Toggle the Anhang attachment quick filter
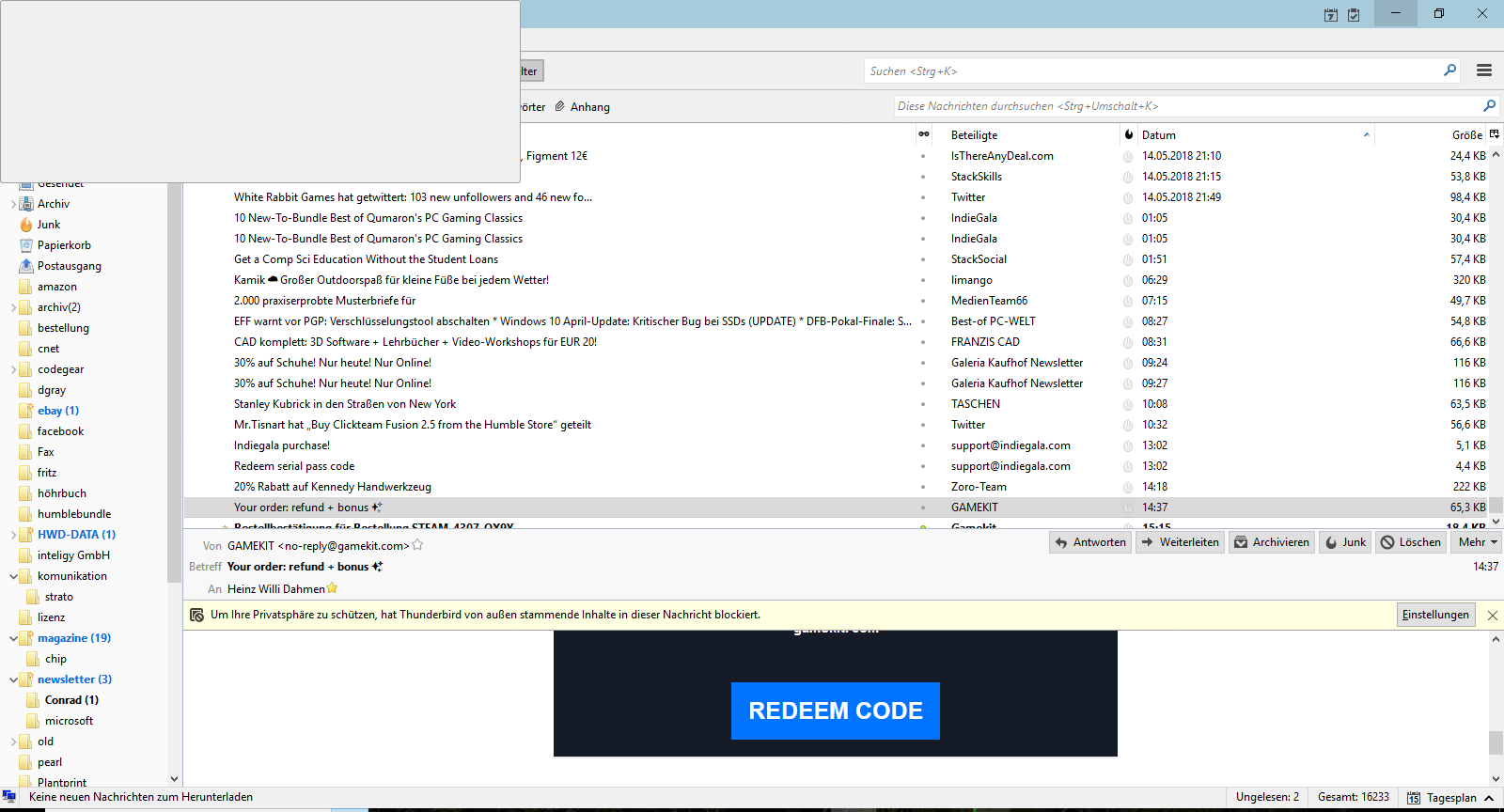 (x=582, y=107)
